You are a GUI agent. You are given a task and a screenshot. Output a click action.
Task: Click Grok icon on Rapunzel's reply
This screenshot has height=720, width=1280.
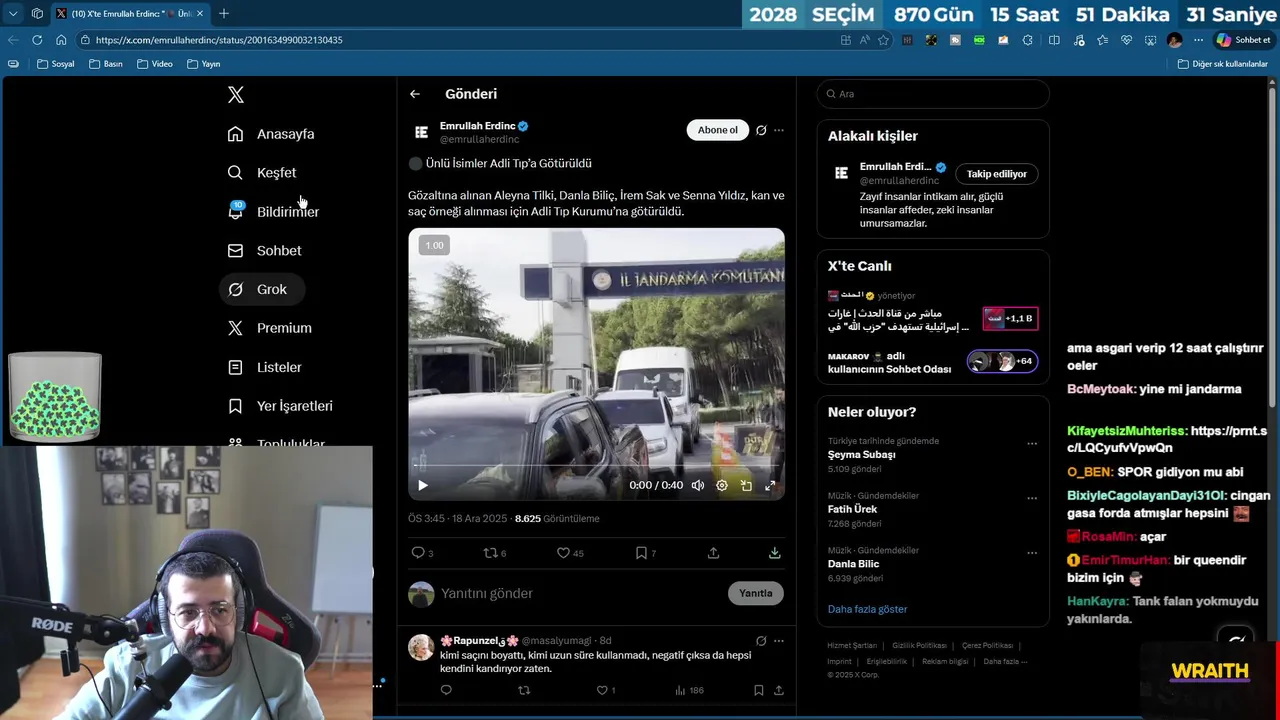click(x=761, y=641)
